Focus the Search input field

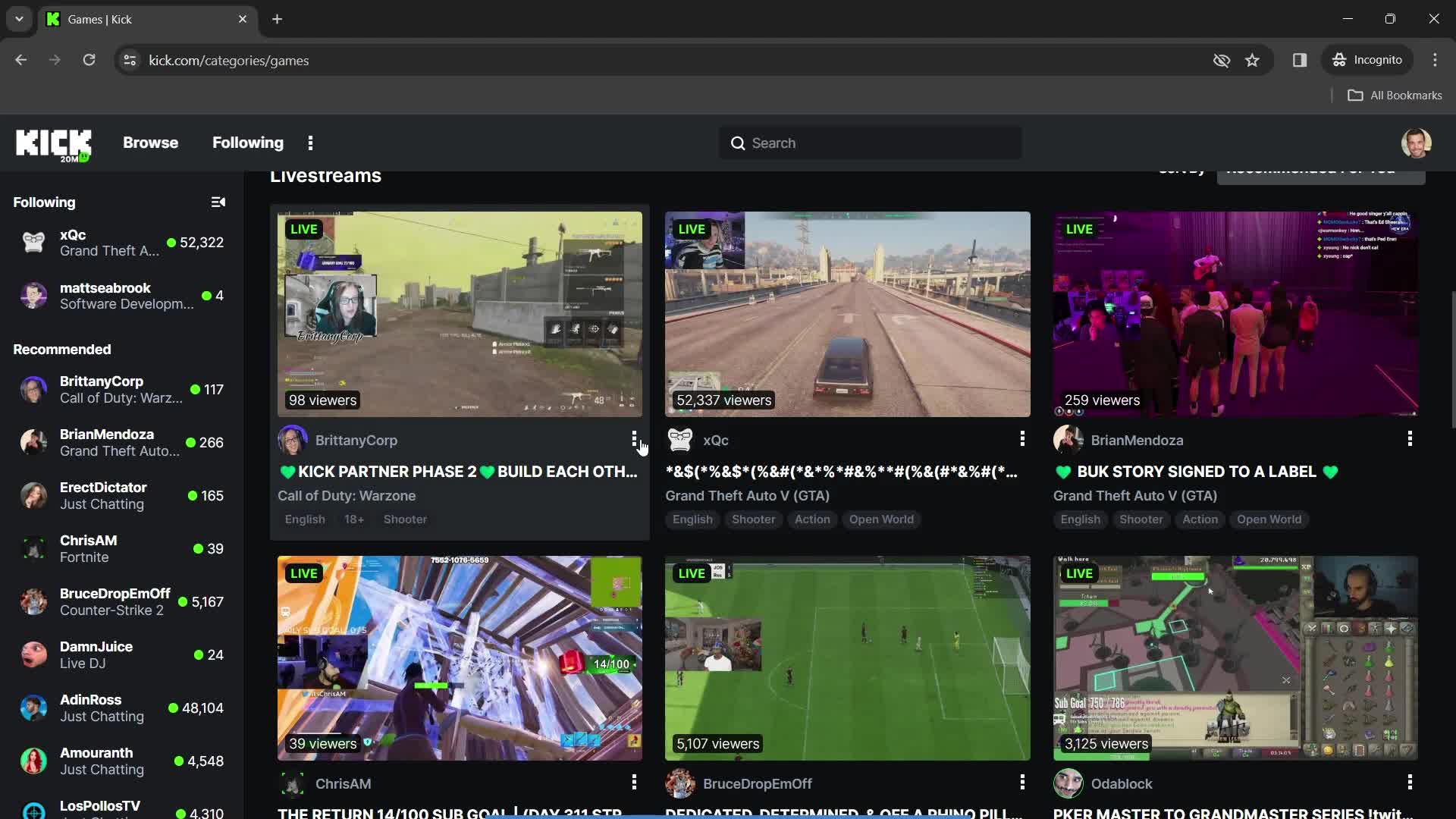pos(871,143)
